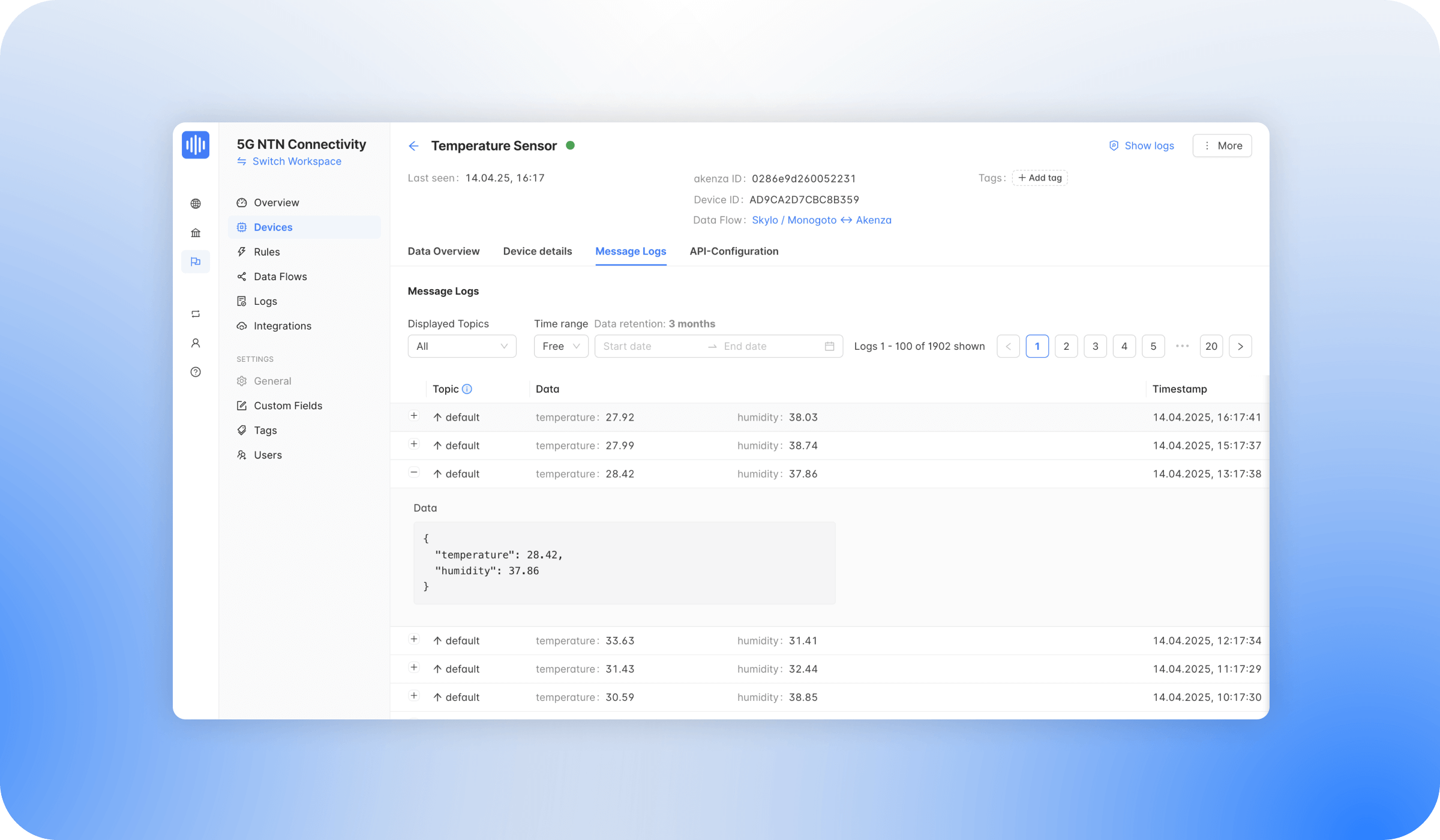Image resolution: width=1440 pixels, height=840 pixels.
Task: Select current page 1 button
Action: pyautogui.click(x=1037, y=346)
